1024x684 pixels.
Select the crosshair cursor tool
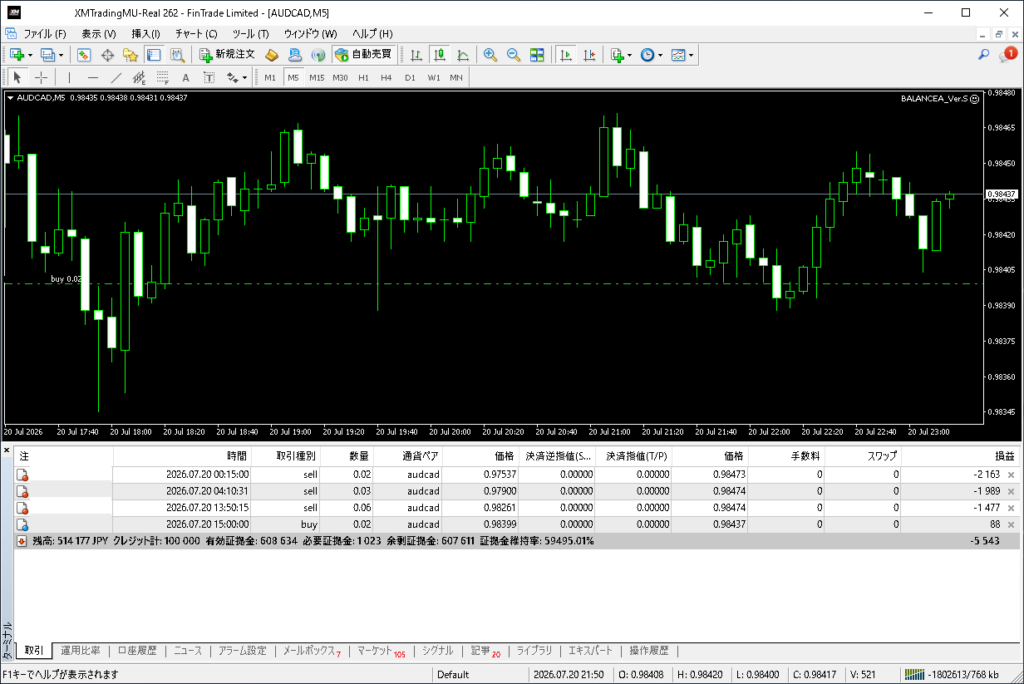[41, 78]
